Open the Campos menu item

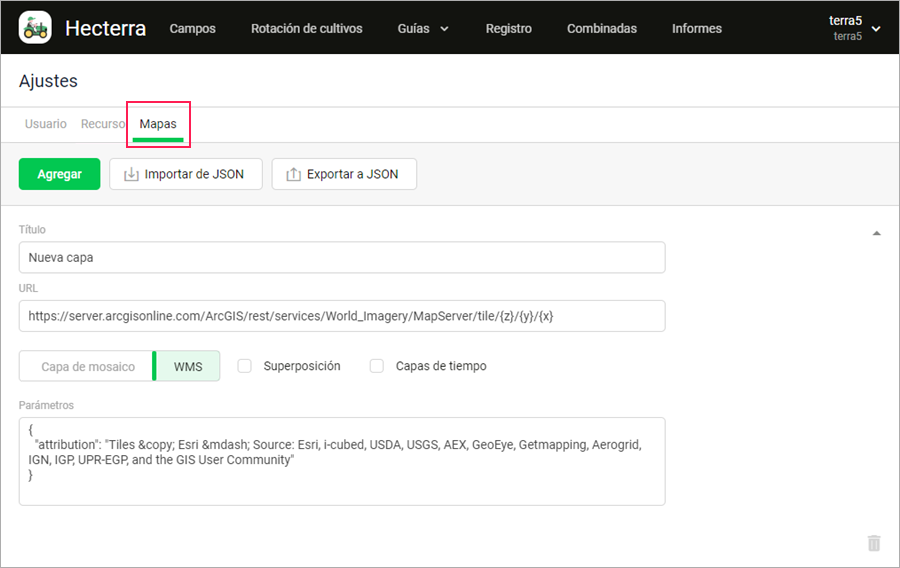point(193,28)
